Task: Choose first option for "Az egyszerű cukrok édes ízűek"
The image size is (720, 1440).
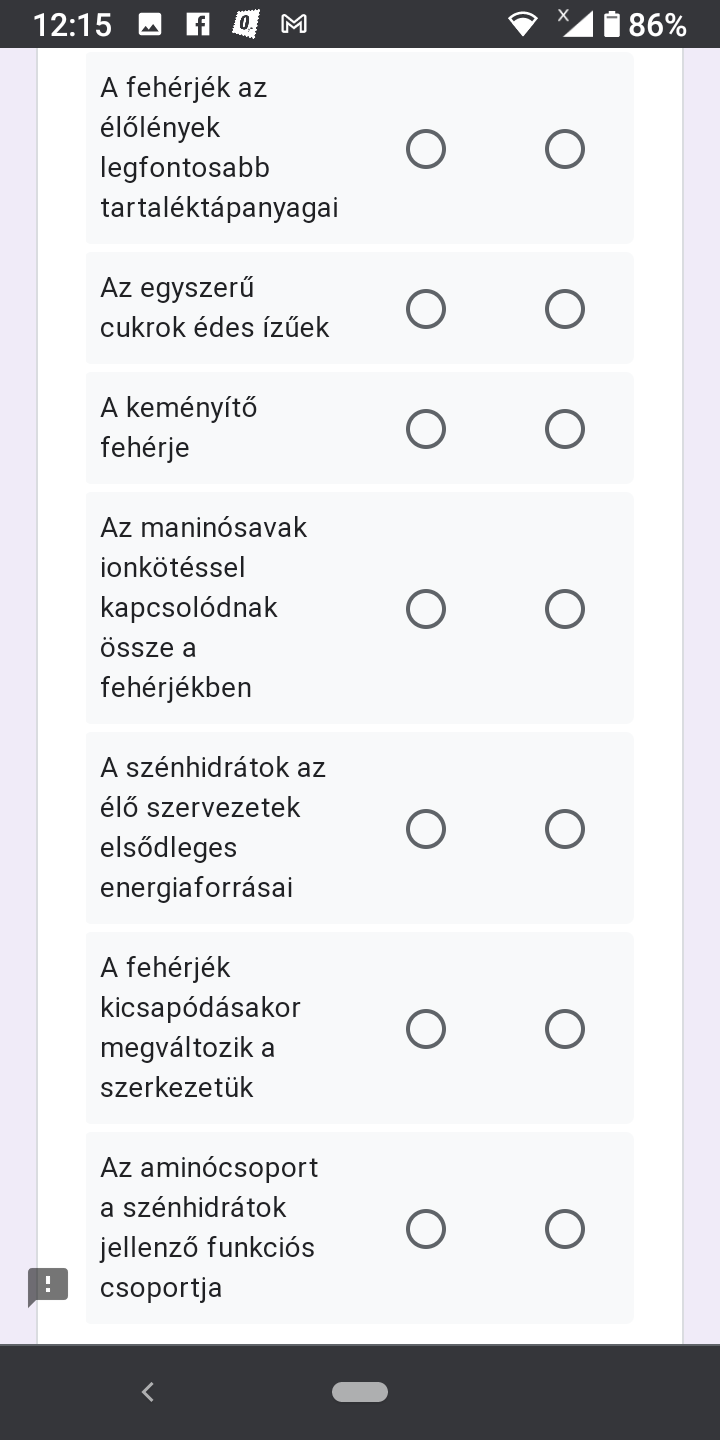Action: (426, 309)
